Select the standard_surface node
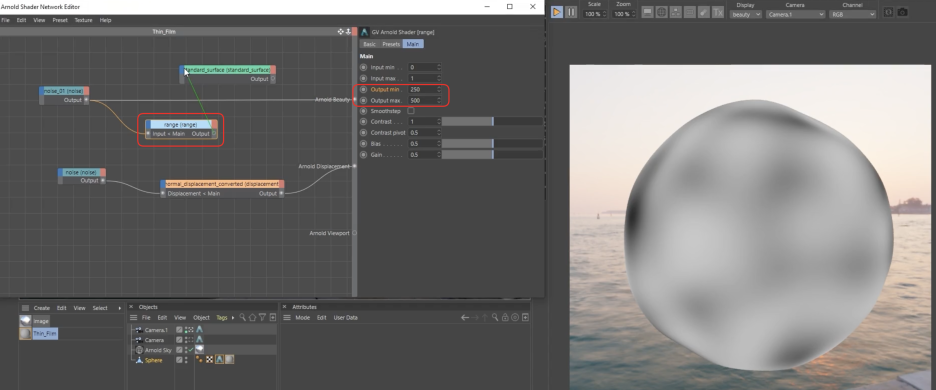 click(227, 70)
